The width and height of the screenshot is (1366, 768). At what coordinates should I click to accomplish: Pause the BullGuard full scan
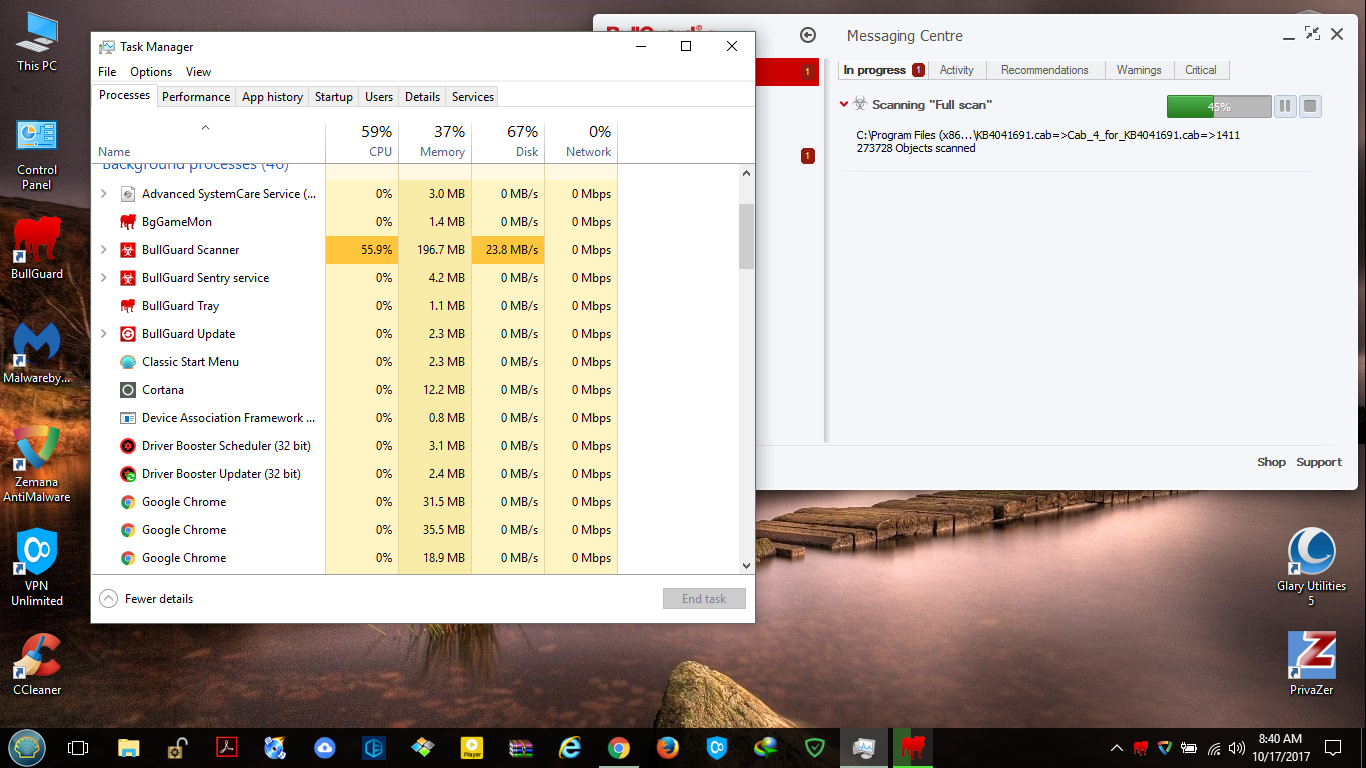point(1285,106)
